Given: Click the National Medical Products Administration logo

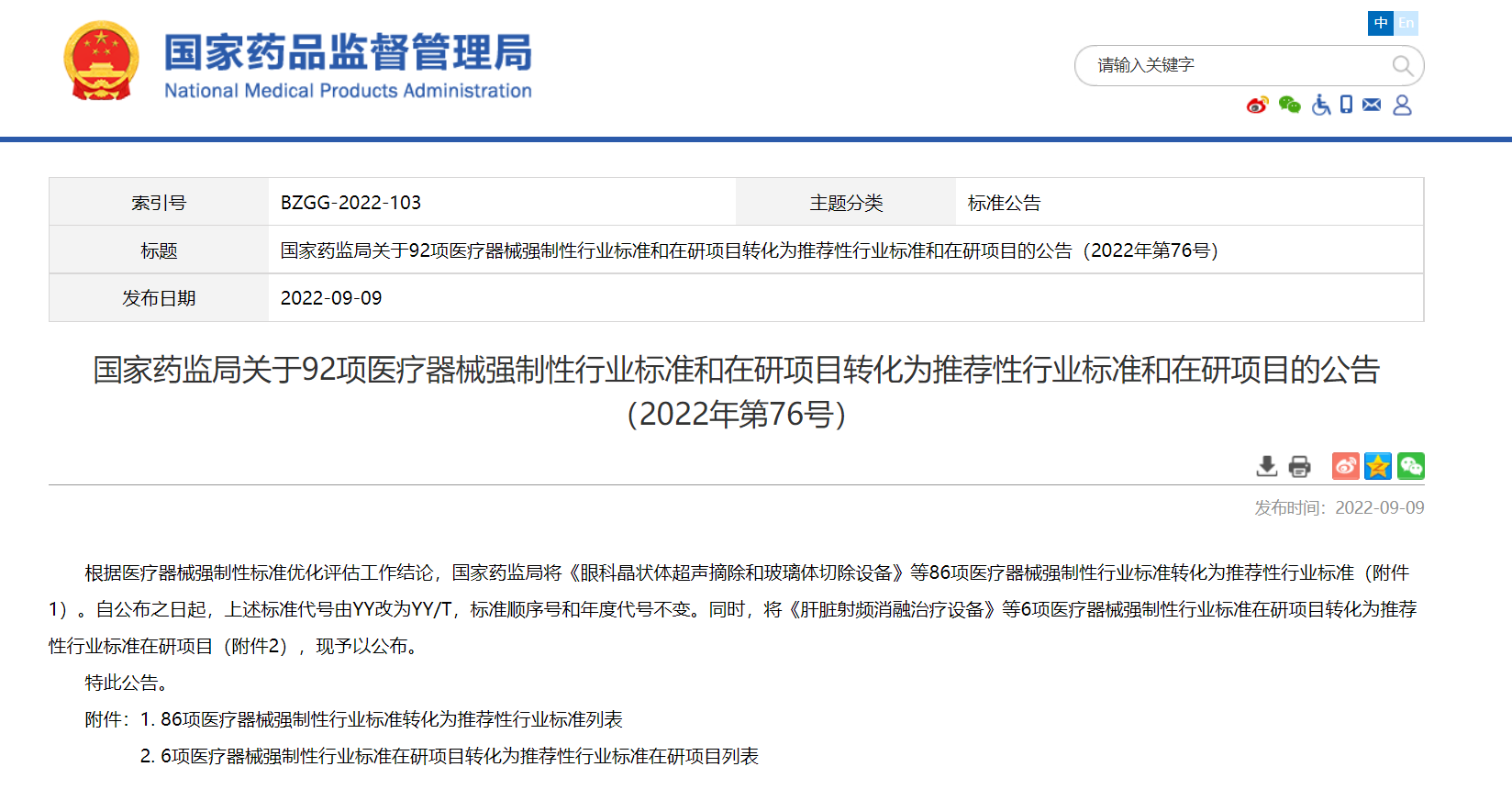Looking at the screenshot, I should coord(348,64).
